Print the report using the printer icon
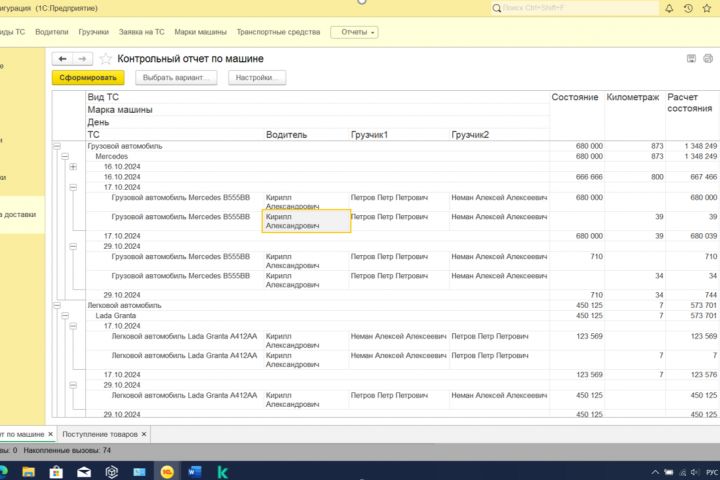This screenshot has height=480, width=720. (708, 58)
